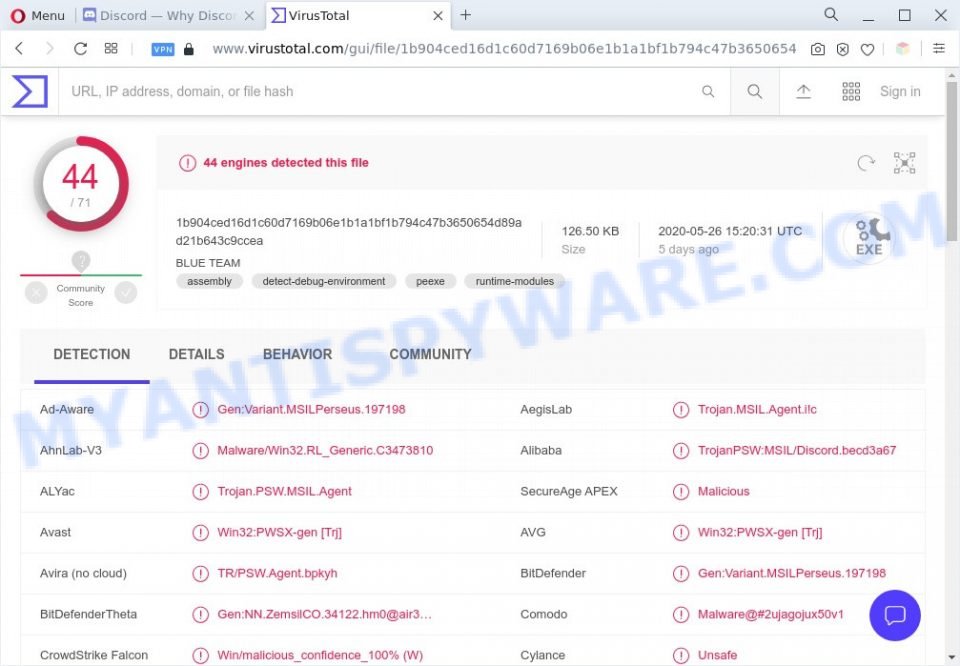960x666 pixels.
Task: Click the detect-debug-environment tag
Action: 324,281
